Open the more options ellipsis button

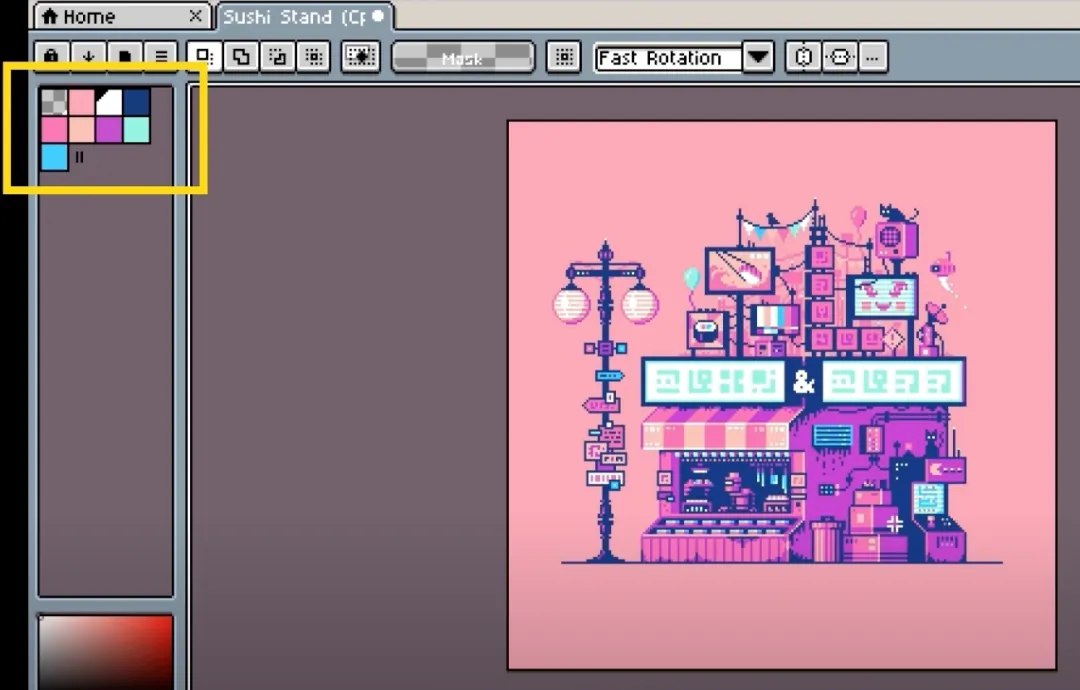pyautogui.click(x=873, y=57)
